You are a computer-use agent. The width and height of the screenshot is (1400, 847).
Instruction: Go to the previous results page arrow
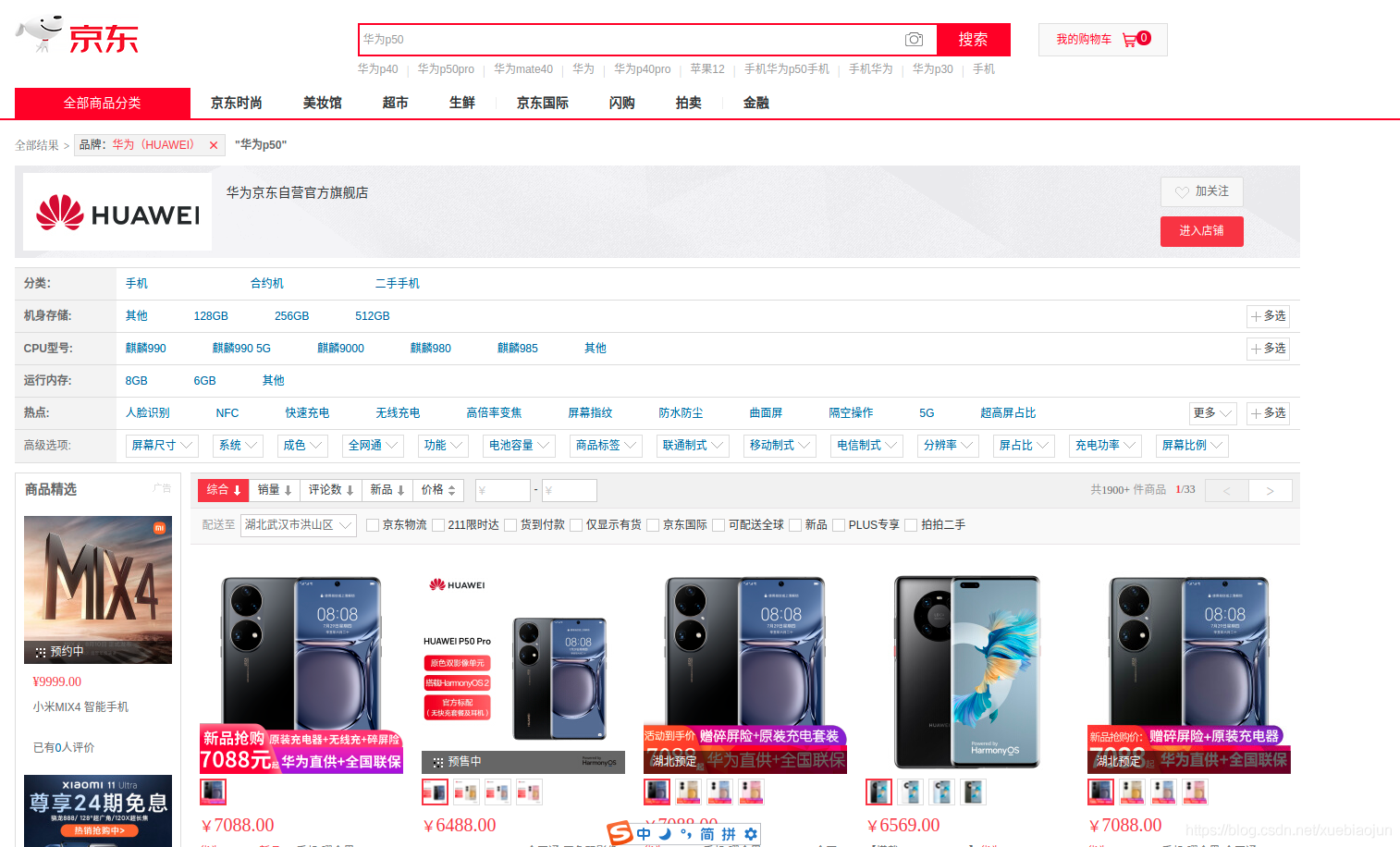[x=1226, y=490]
